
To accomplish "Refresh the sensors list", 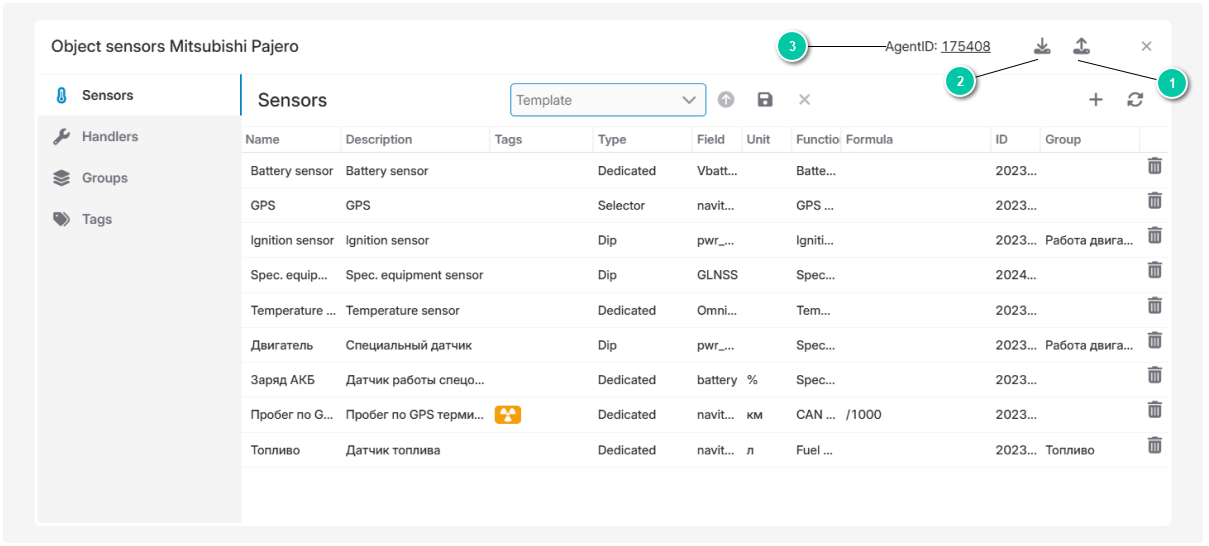I will coord(1135,100).
